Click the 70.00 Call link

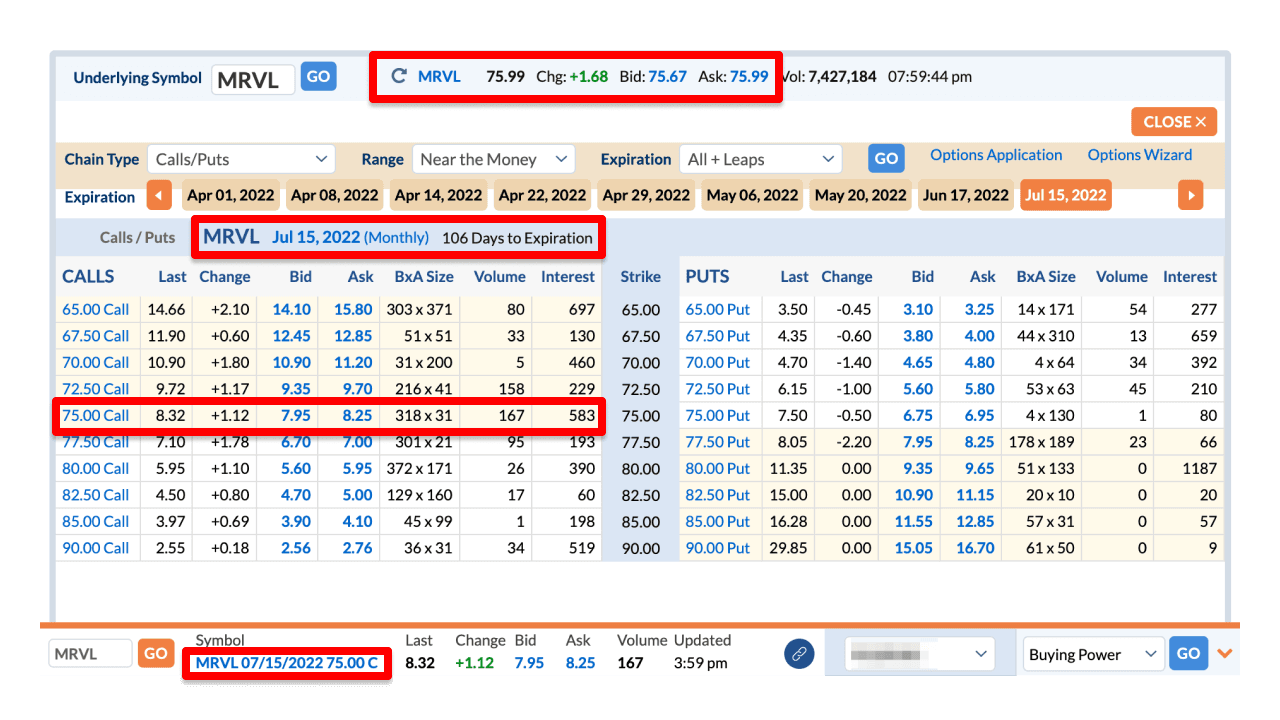[x=96, y=362]
